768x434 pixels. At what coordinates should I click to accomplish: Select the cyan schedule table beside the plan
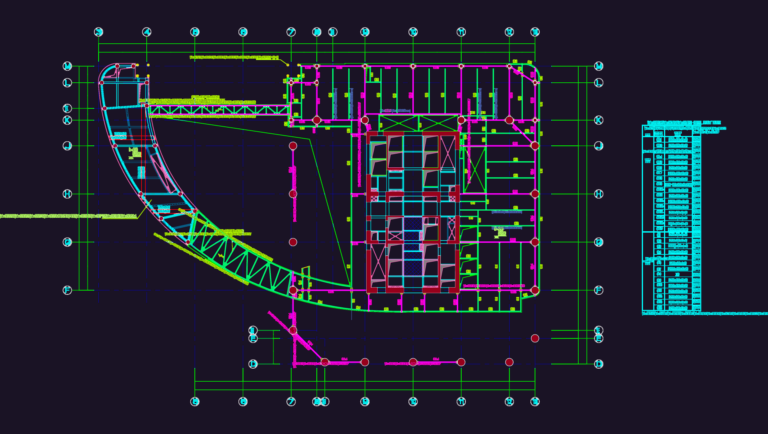point(672,218)
